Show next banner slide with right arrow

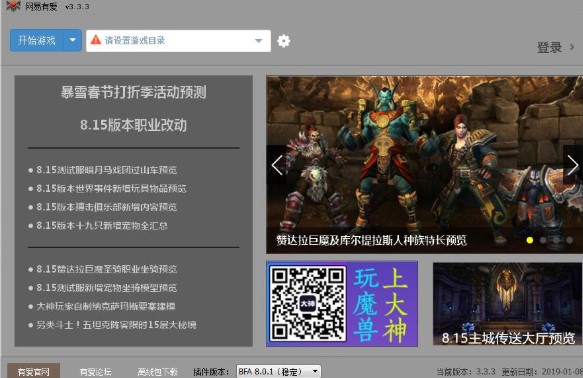click(573, 165)
